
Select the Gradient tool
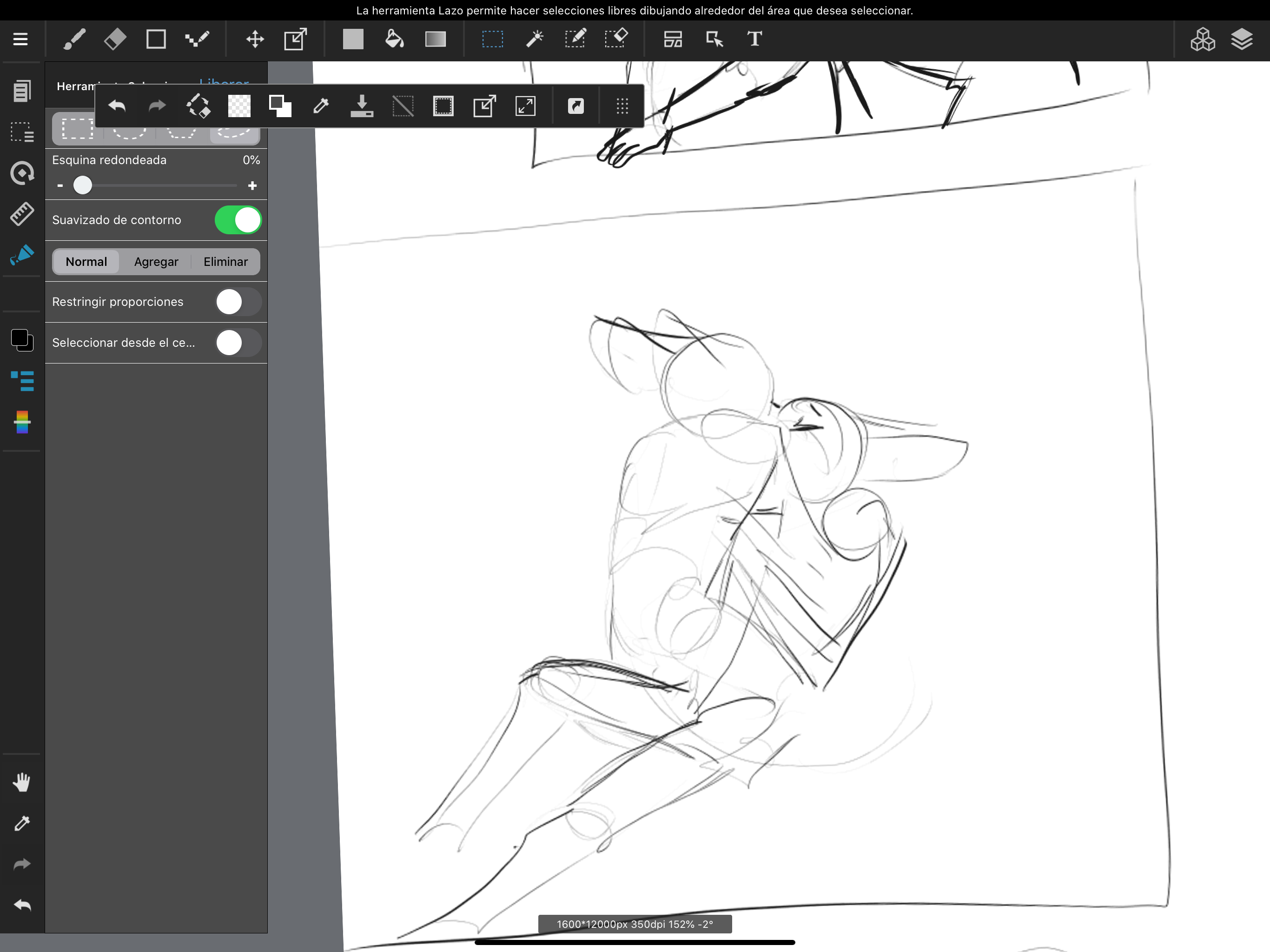coord(435,39)
